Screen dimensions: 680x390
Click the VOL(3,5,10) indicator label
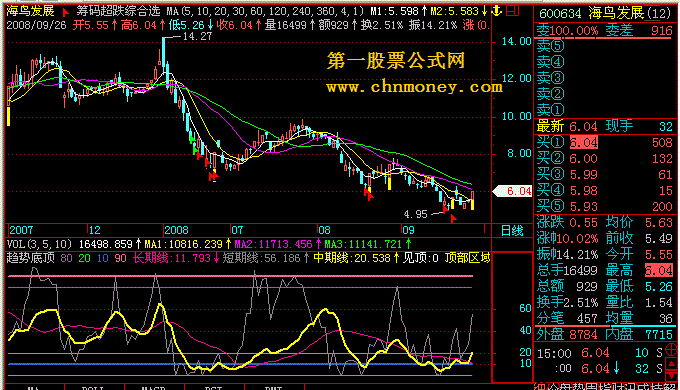(39, 244)
